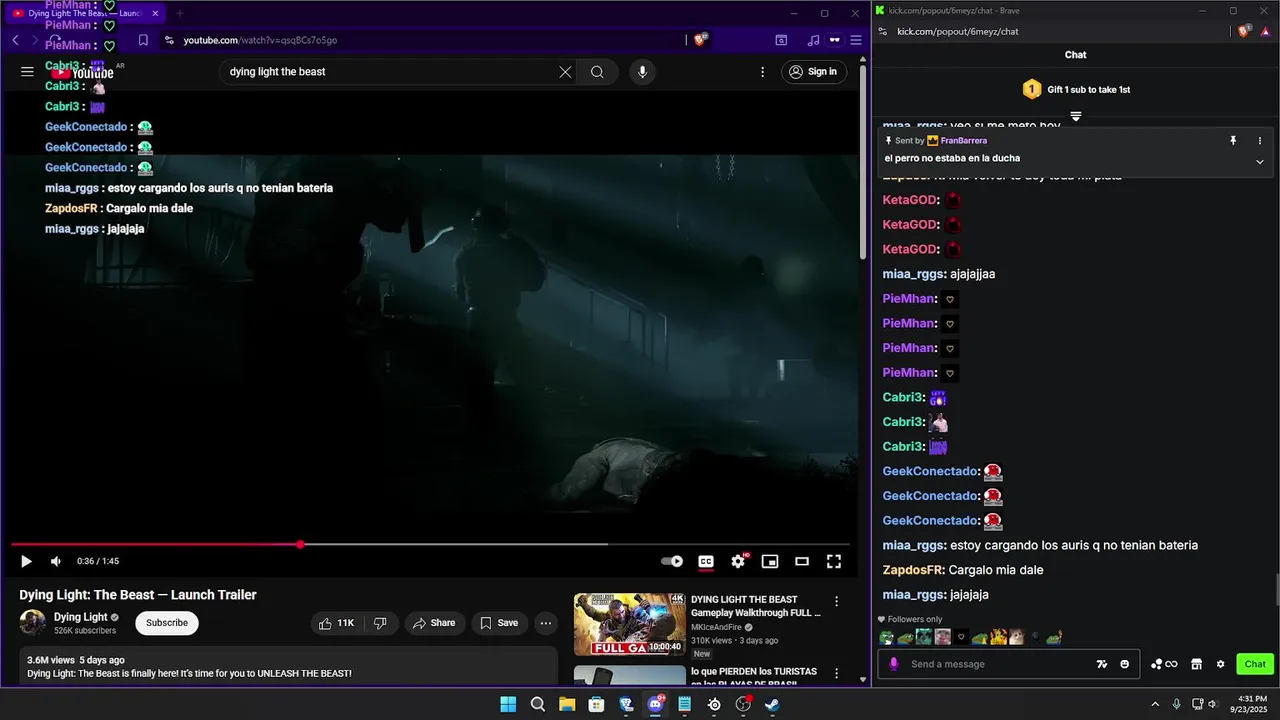Run the YouTube search with magnifier

[597, 72]
